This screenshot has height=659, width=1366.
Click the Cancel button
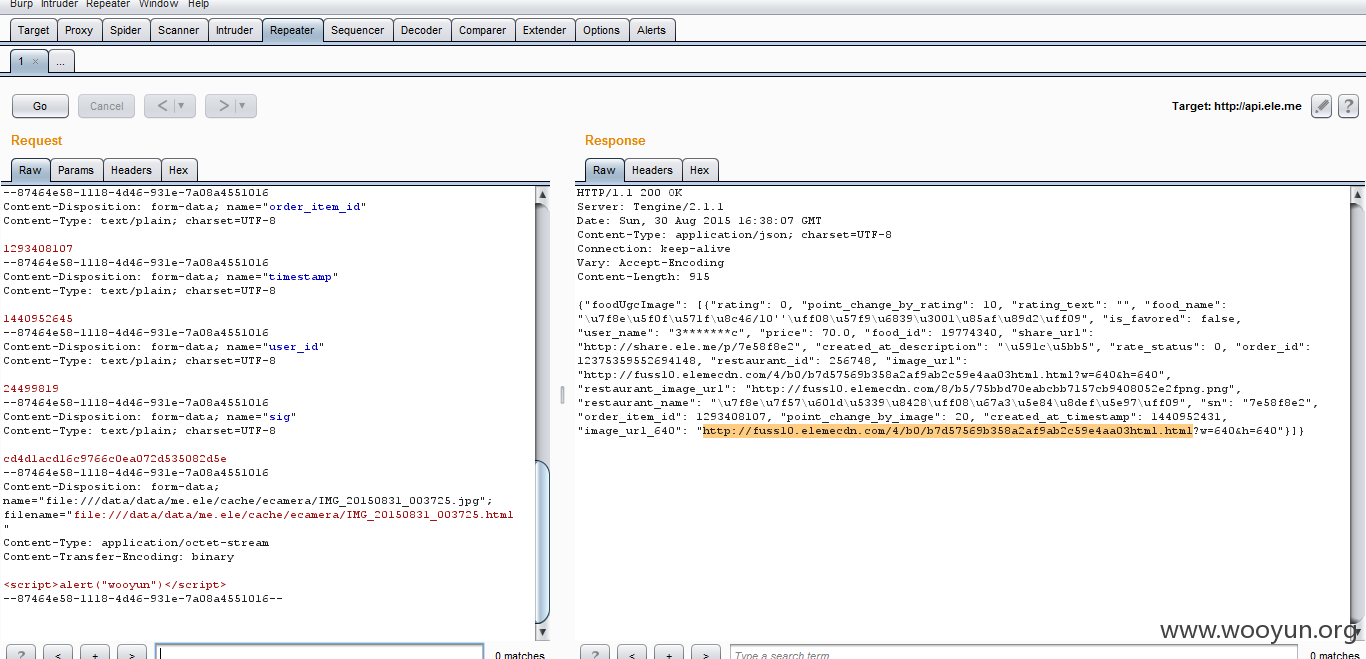pyautogui.click(x=107, y=106)
